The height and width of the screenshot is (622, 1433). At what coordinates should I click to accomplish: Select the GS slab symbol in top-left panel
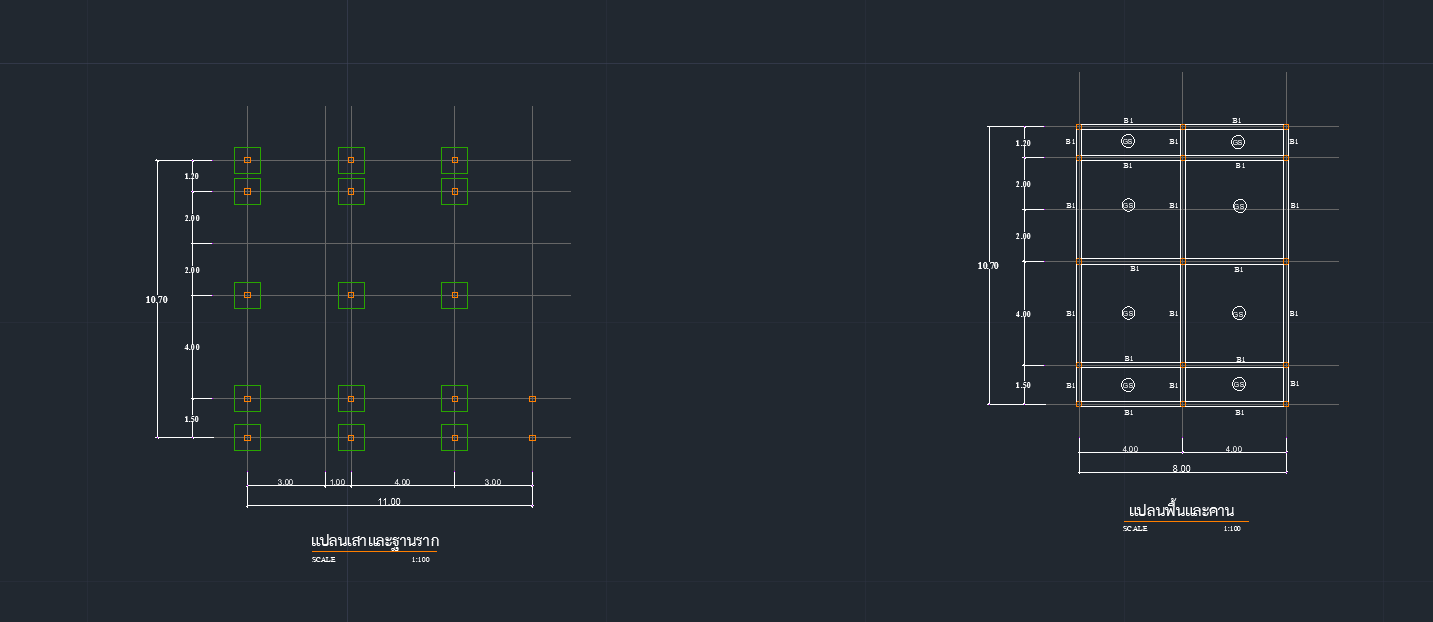1128,141
